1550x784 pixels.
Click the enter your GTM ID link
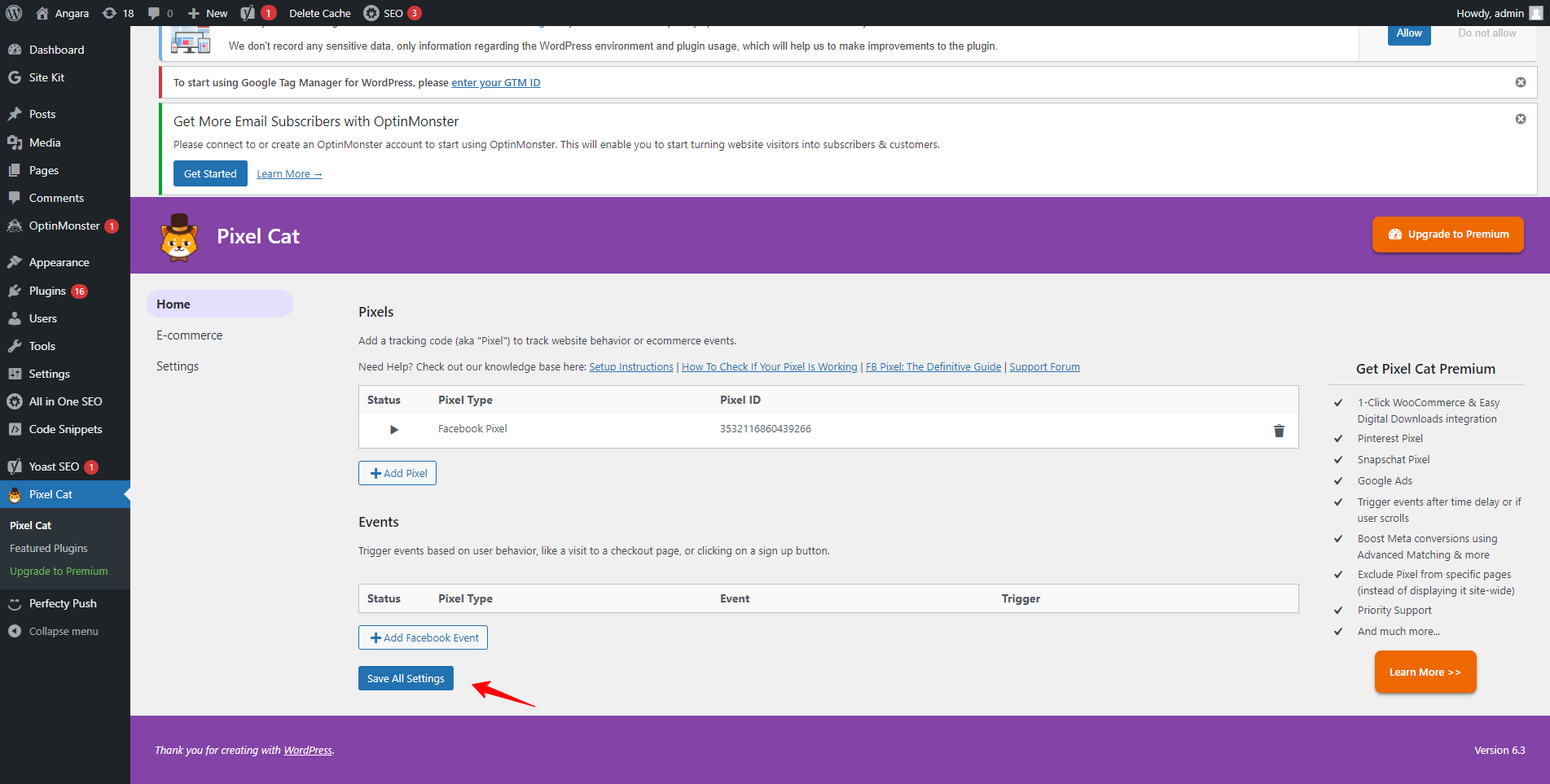[x=496, y=83]
